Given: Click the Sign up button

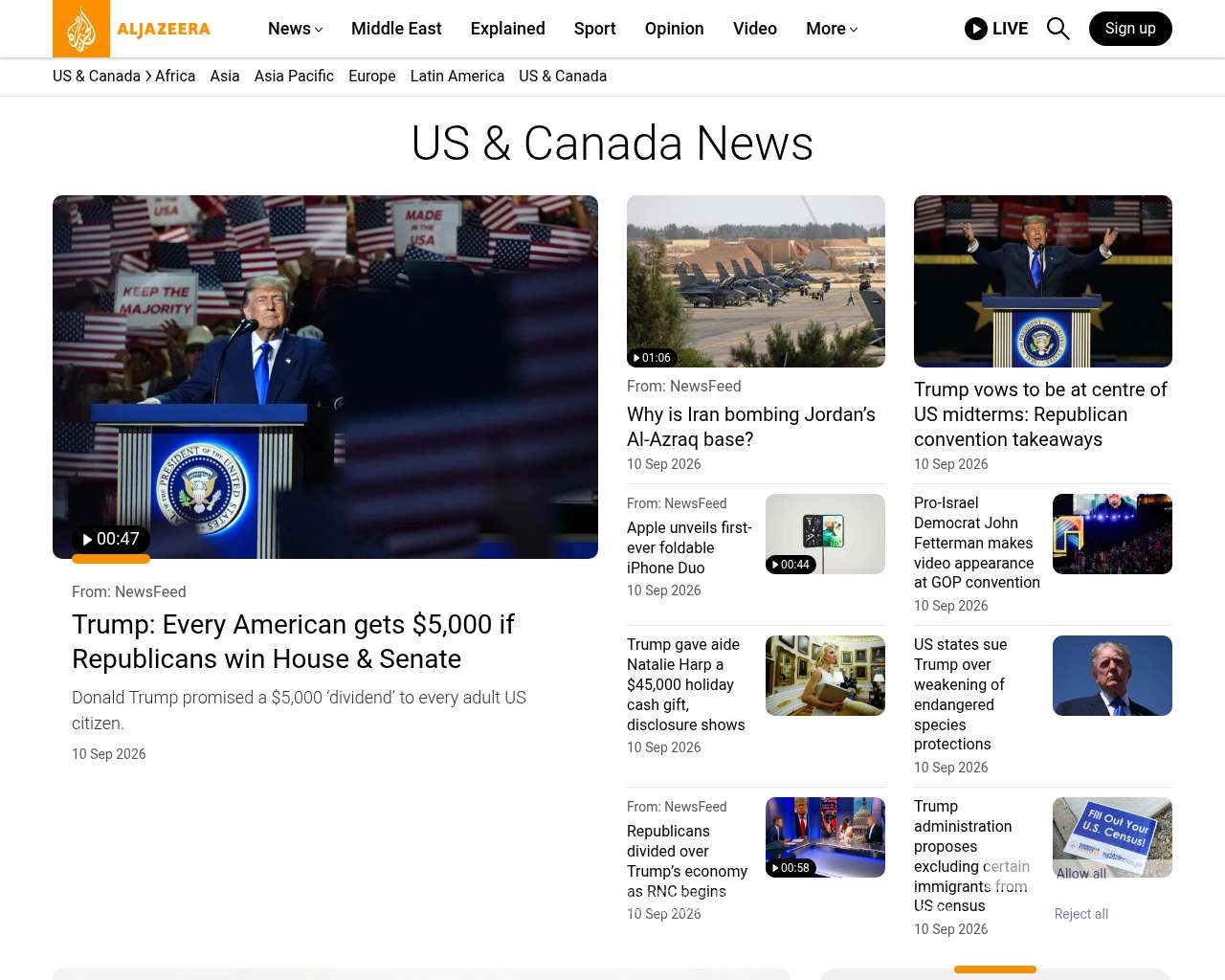Looking at the screenshot, I should 1130,29.
